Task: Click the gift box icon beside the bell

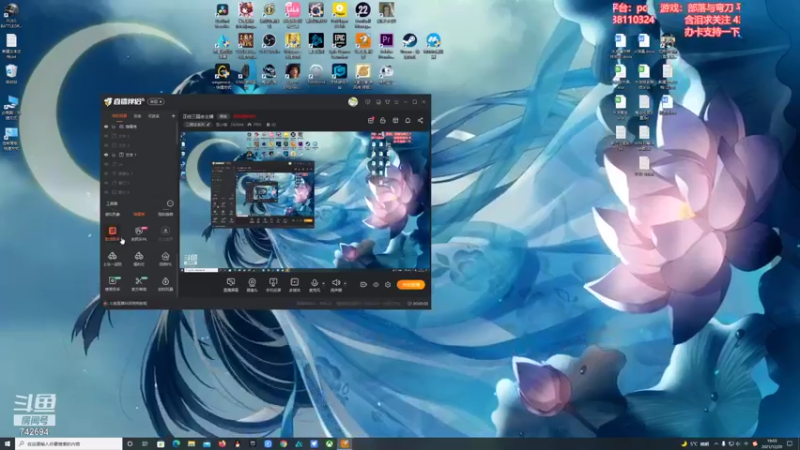Action: 395,120
